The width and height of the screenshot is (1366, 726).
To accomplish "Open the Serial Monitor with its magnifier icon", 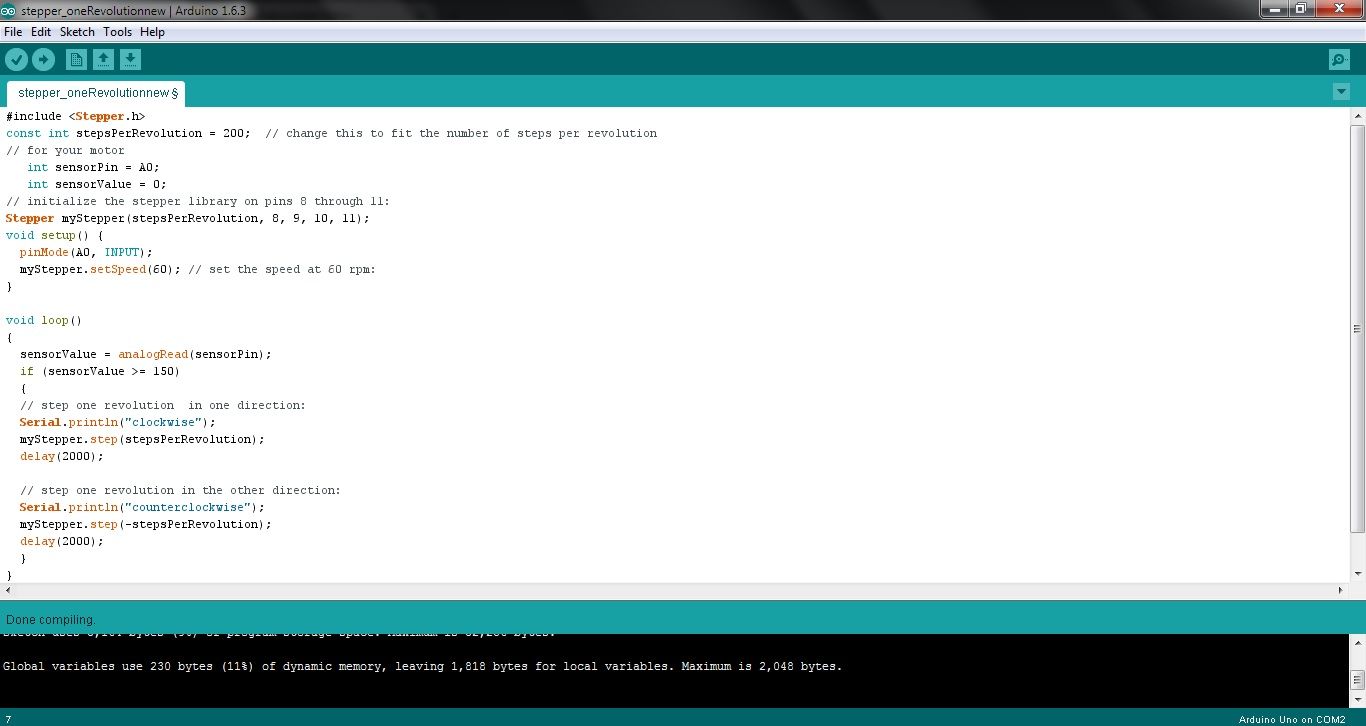I will pos(1339,59).
